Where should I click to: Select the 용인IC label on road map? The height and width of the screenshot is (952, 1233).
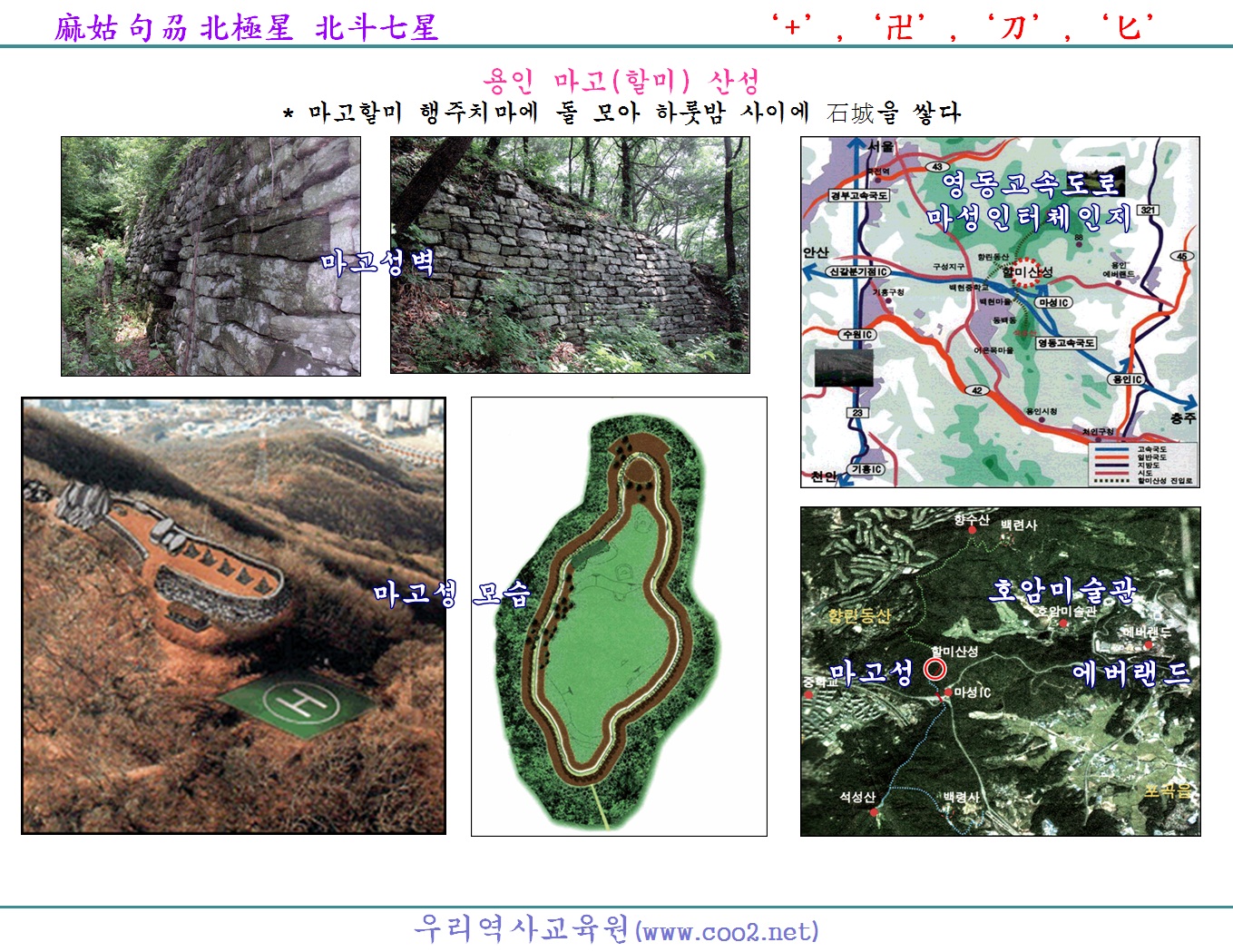coord(1127,379)
